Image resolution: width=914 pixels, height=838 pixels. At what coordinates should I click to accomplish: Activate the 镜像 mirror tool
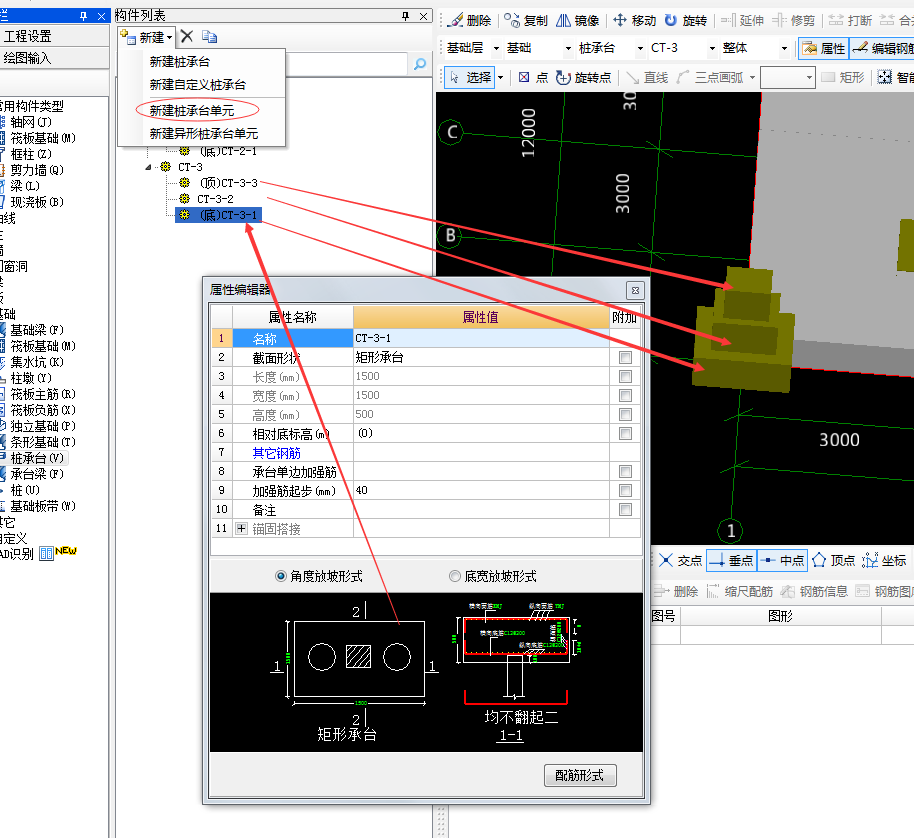click(577, 20)
